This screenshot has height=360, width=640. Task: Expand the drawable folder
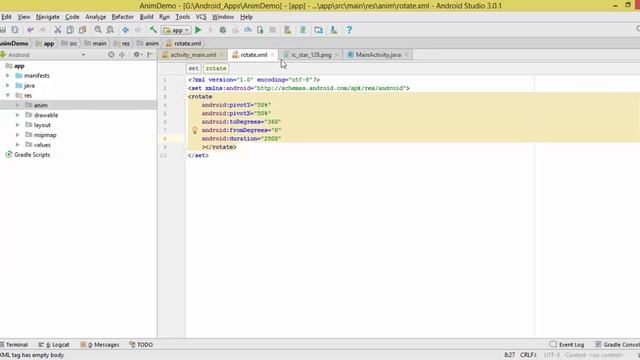tap(18, 115)
